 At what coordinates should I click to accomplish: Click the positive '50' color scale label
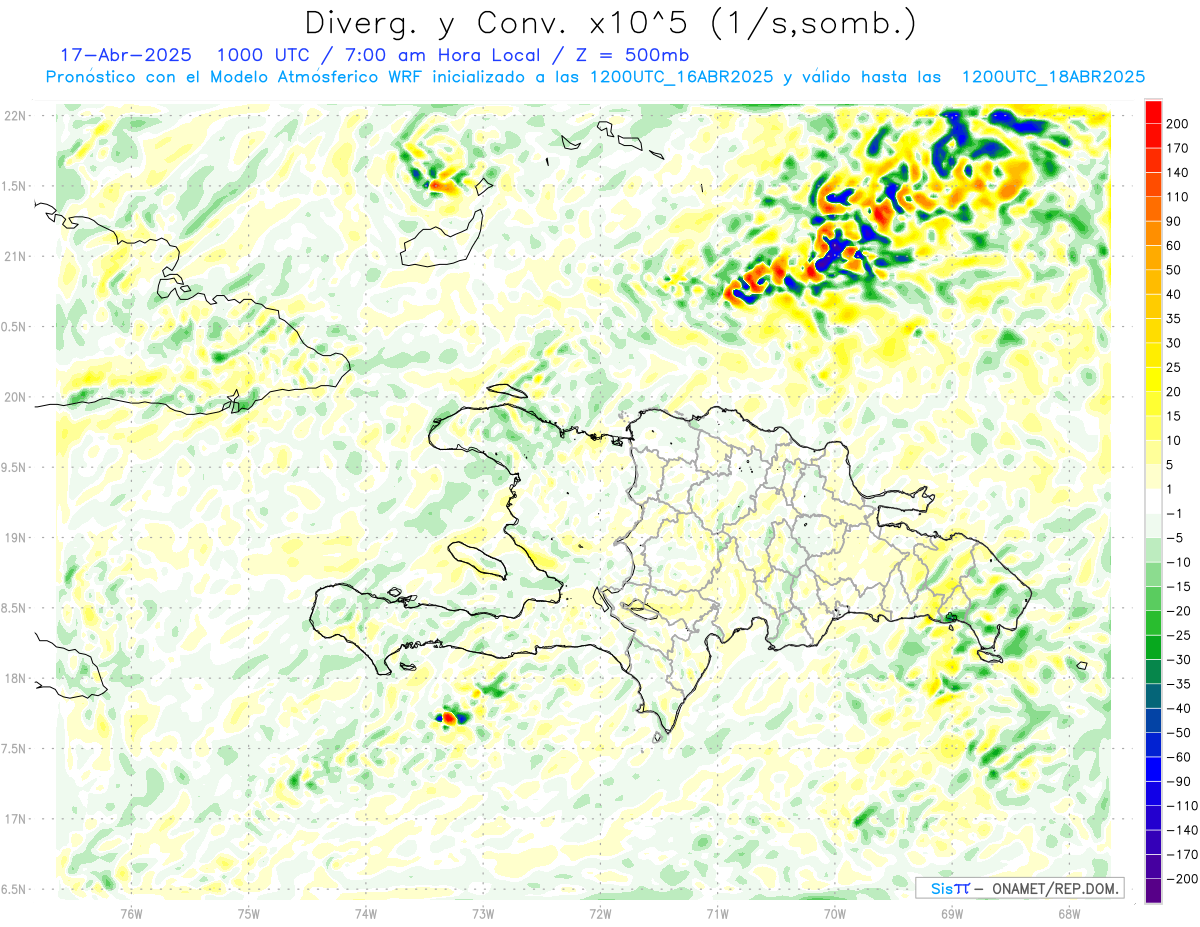[x=1174, y=270]
